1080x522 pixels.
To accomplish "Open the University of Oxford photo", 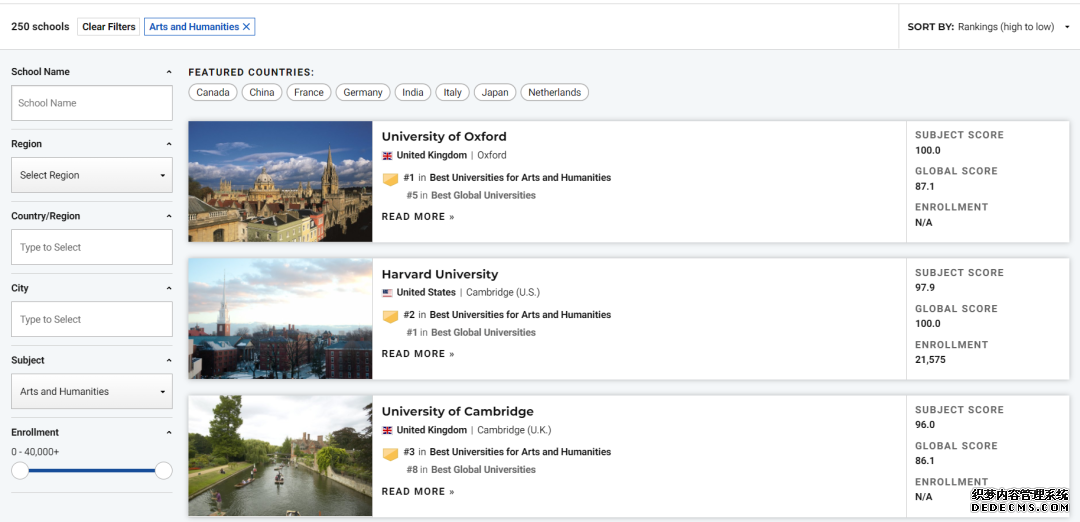I will point(280,182).
